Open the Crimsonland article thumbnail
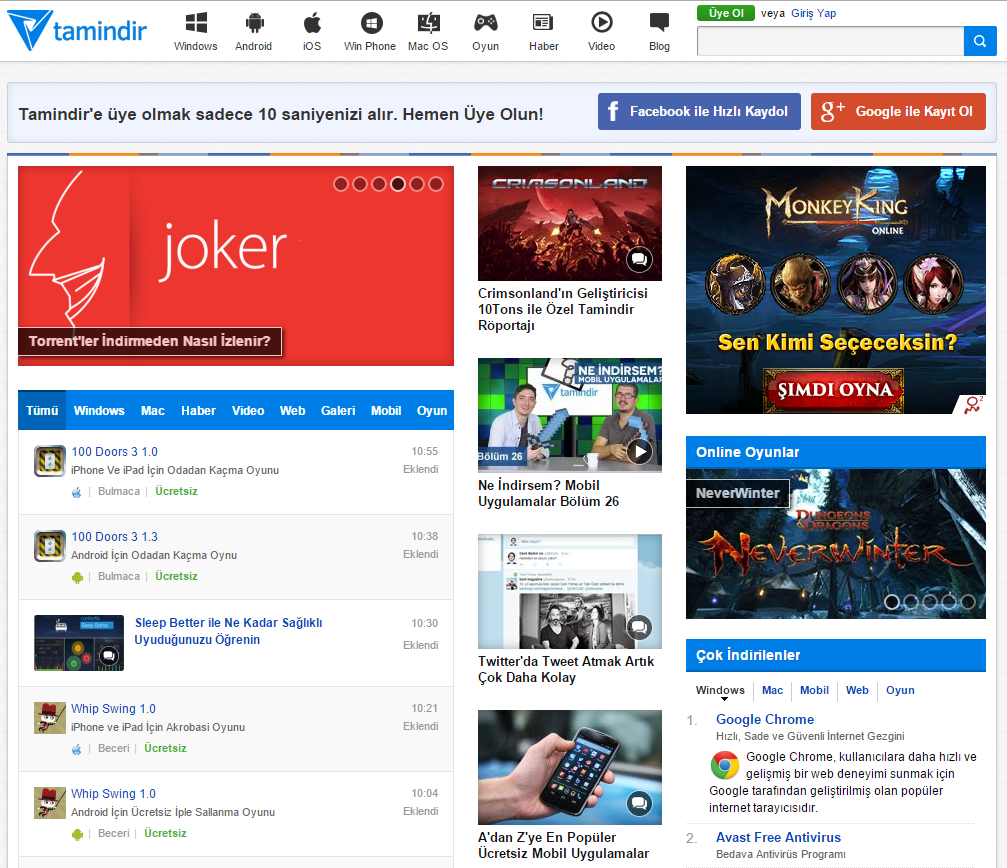 [x=570, y=223]
